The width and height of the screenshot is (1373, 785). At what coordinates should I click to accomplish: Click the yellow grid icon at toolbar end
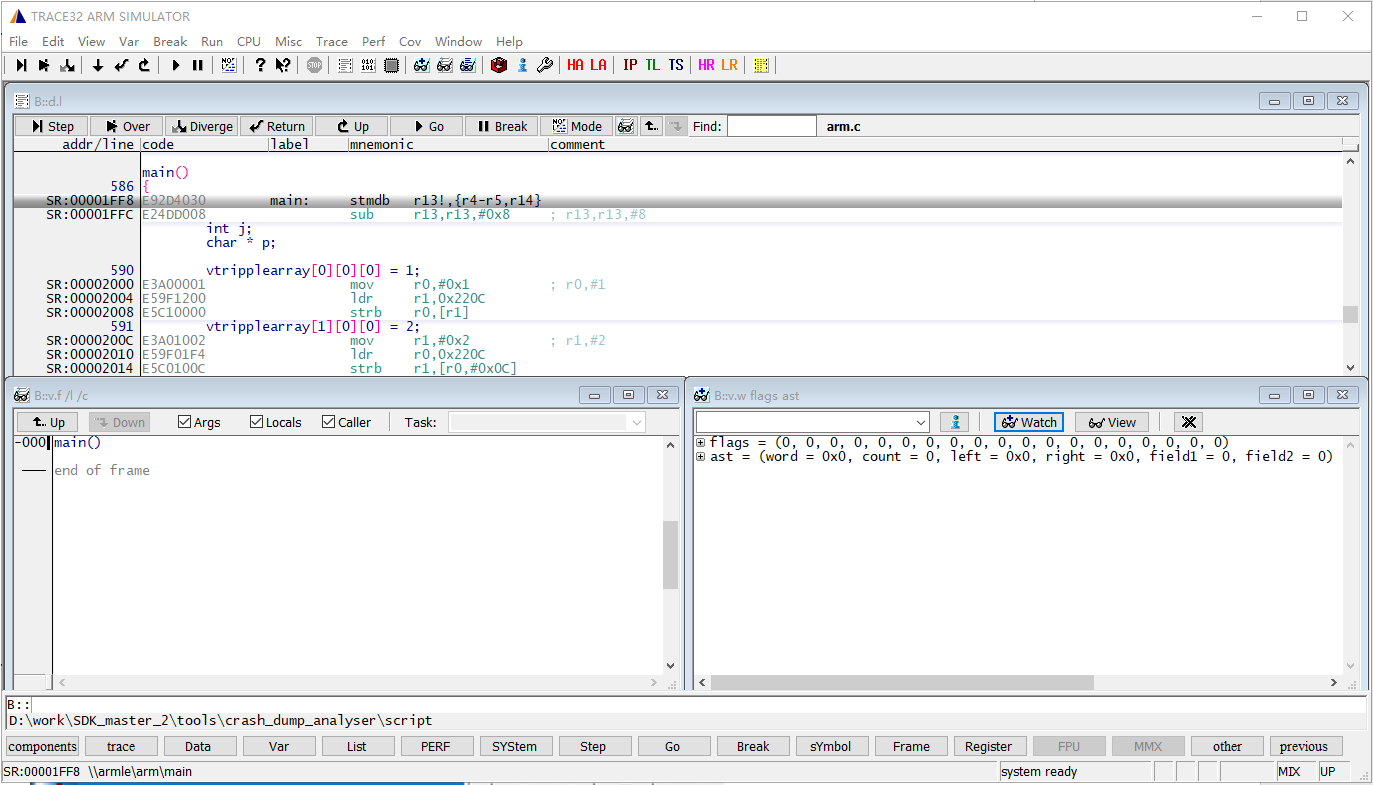pyautogui.click(x=762, y=65)
